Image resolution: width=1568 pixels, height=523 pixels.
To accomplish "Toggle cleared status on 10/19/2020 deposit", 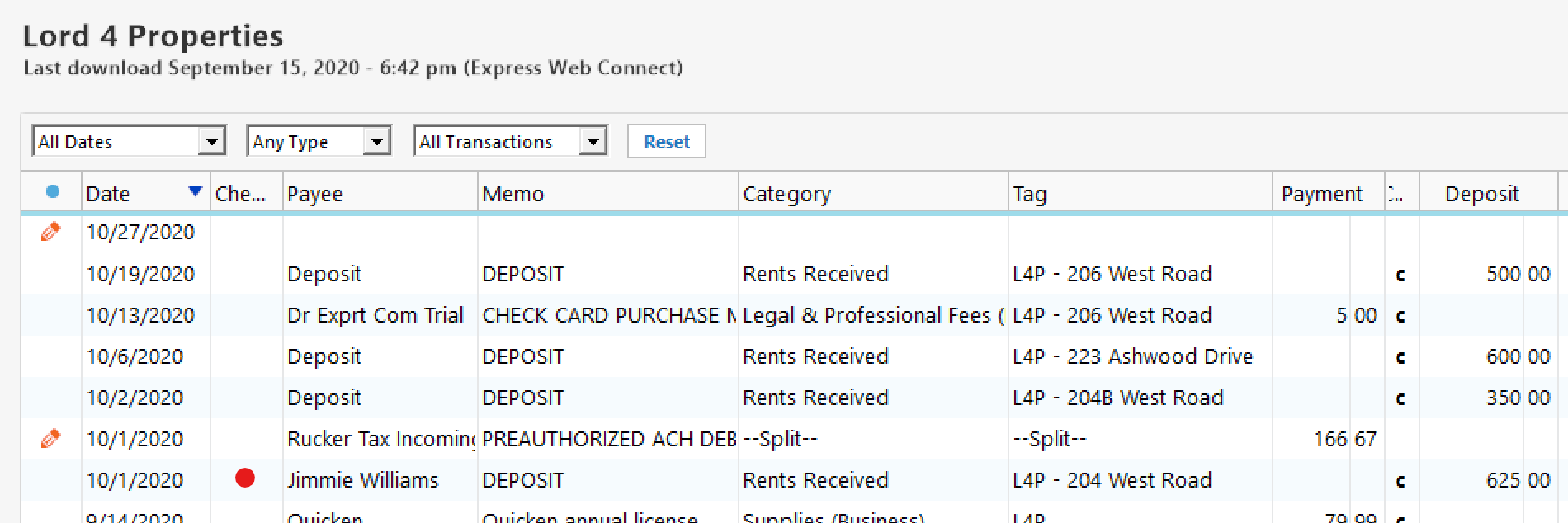I will click(1400, 275).
